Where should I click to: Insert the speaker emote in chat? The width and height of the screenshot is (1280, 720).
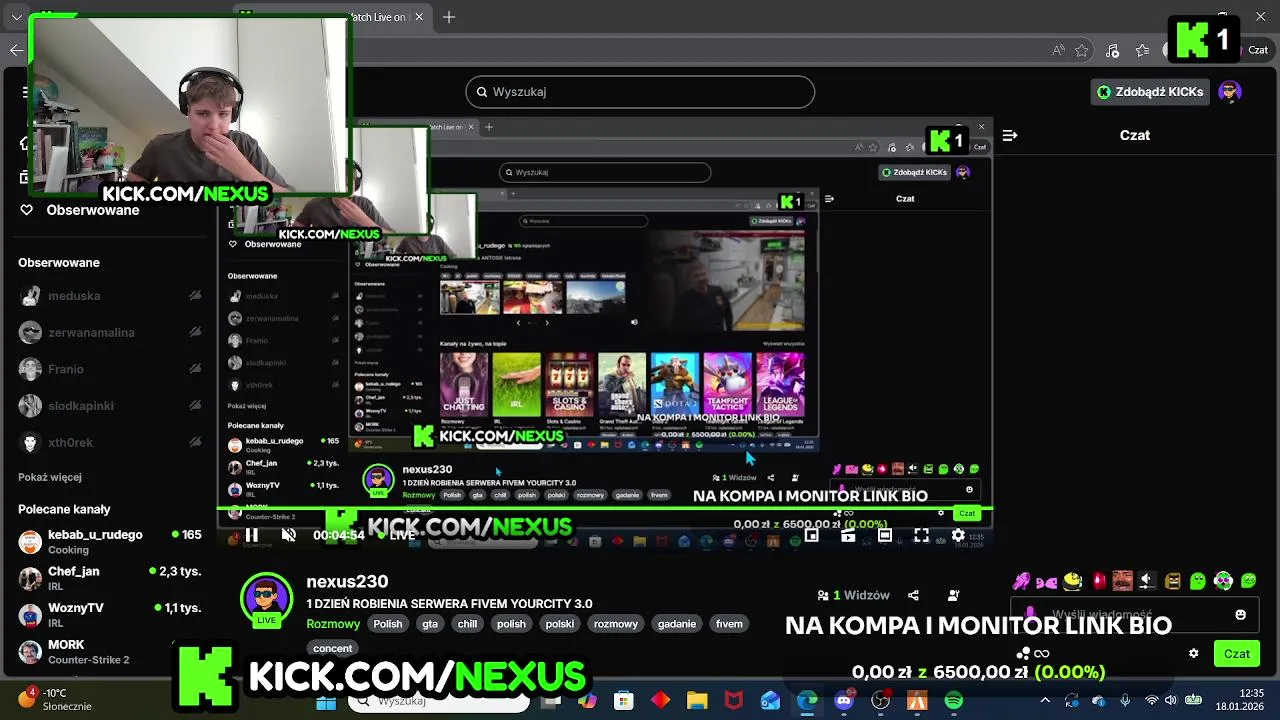pos(1147,581)
